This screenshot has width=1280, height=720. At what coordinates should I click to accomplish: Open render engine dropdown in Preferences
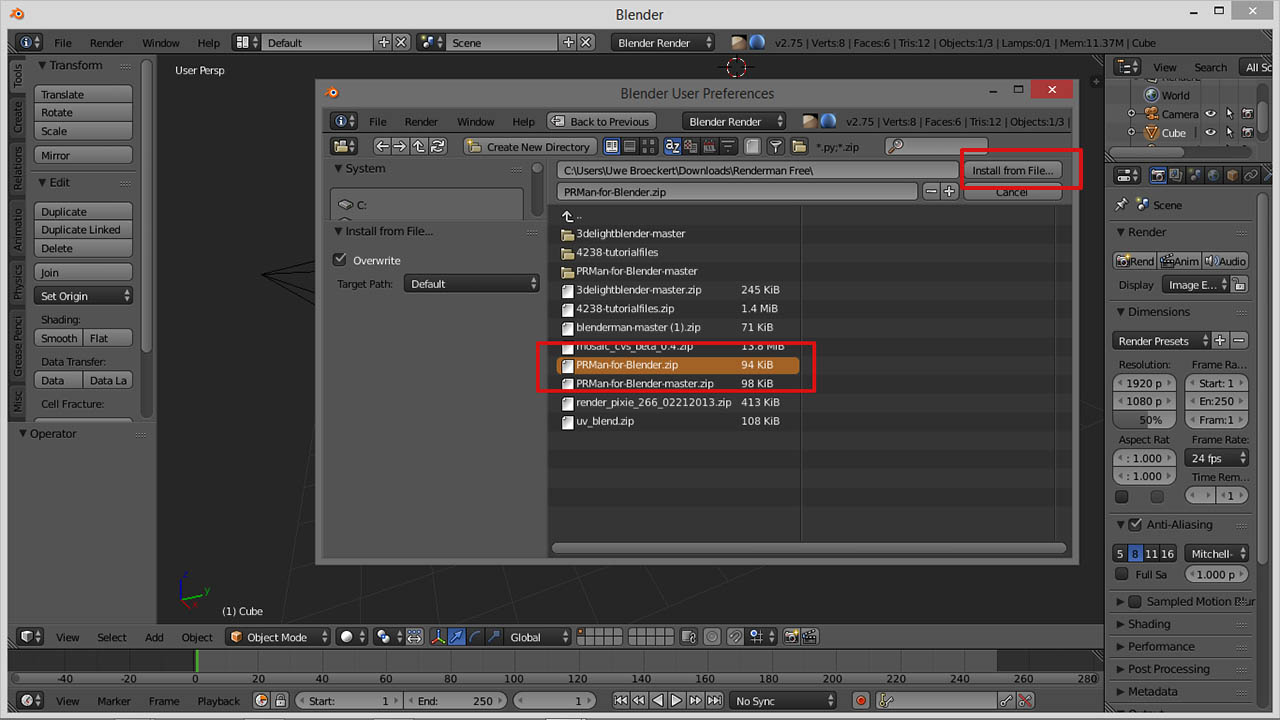(x=736, y=122)
